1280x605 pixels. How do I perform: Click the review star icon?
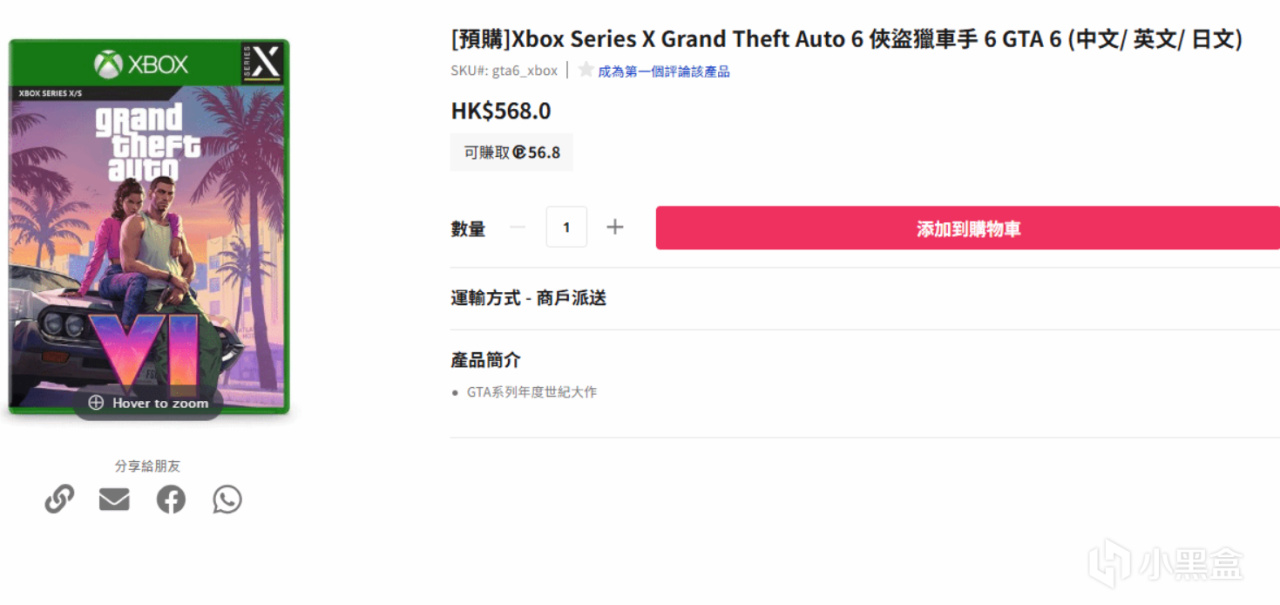(x=586, y=70)
